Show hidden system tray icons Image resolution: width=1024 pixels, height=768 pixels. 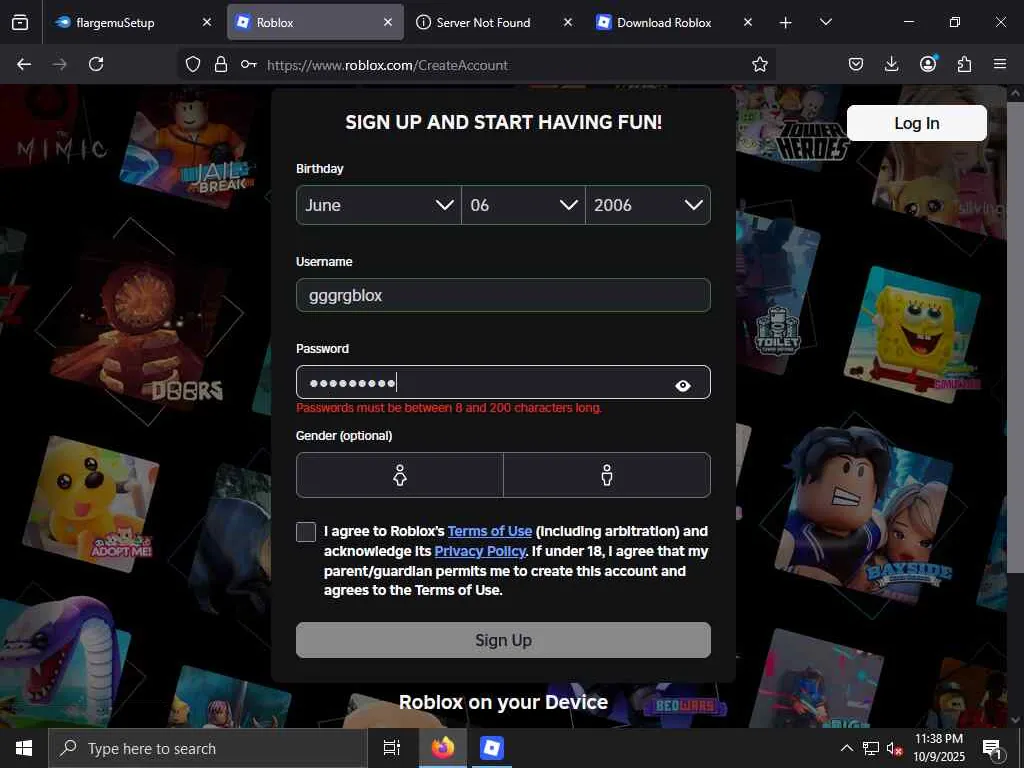[846, 748]
